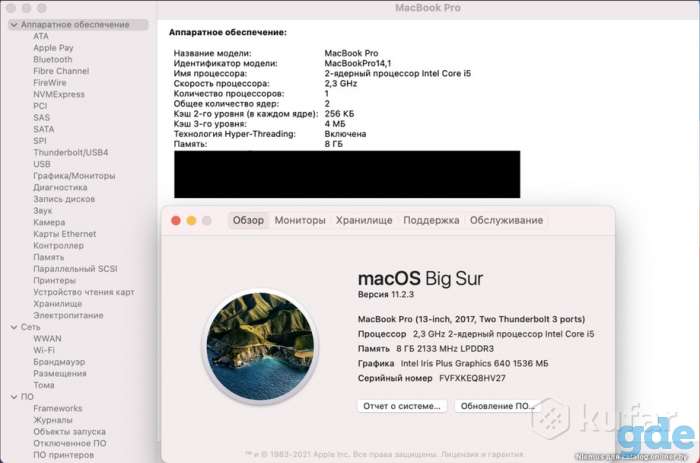Click the MacBookPro14,1 model identifier value

tap(358, 63)
